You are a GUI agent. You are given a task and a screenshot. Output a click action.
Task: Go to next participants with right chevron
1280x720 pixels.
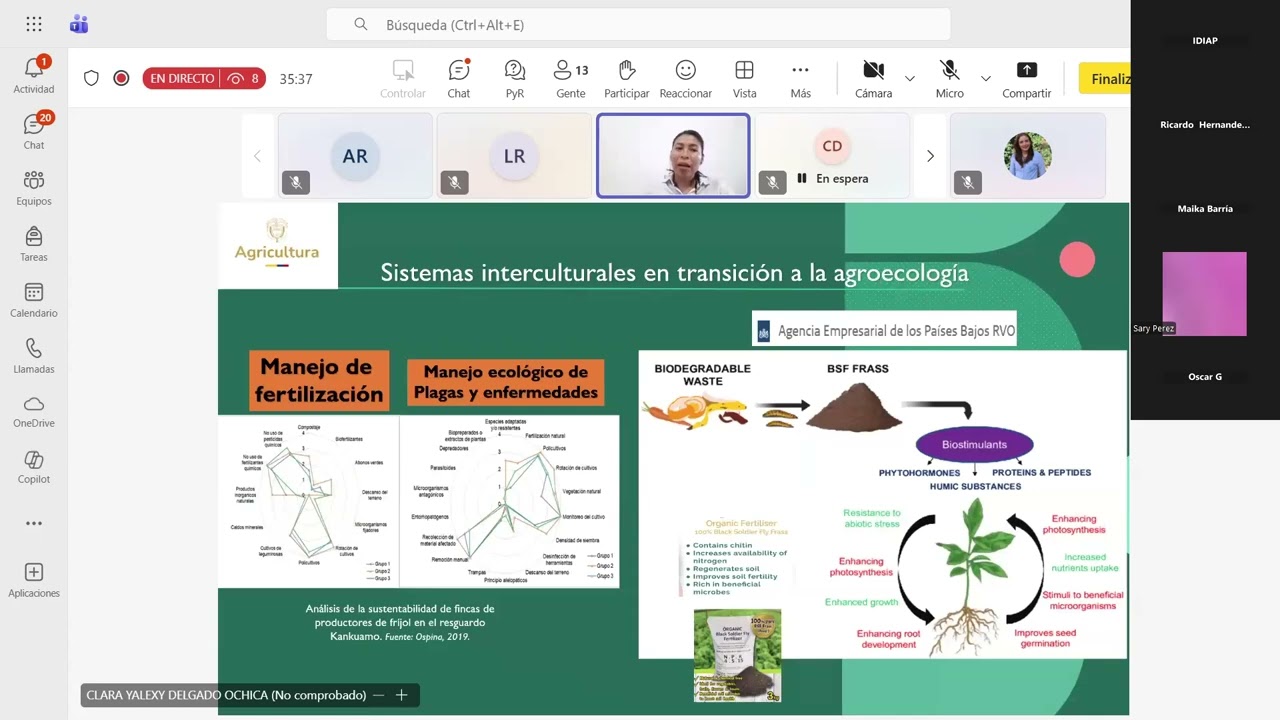coord(930,156)
